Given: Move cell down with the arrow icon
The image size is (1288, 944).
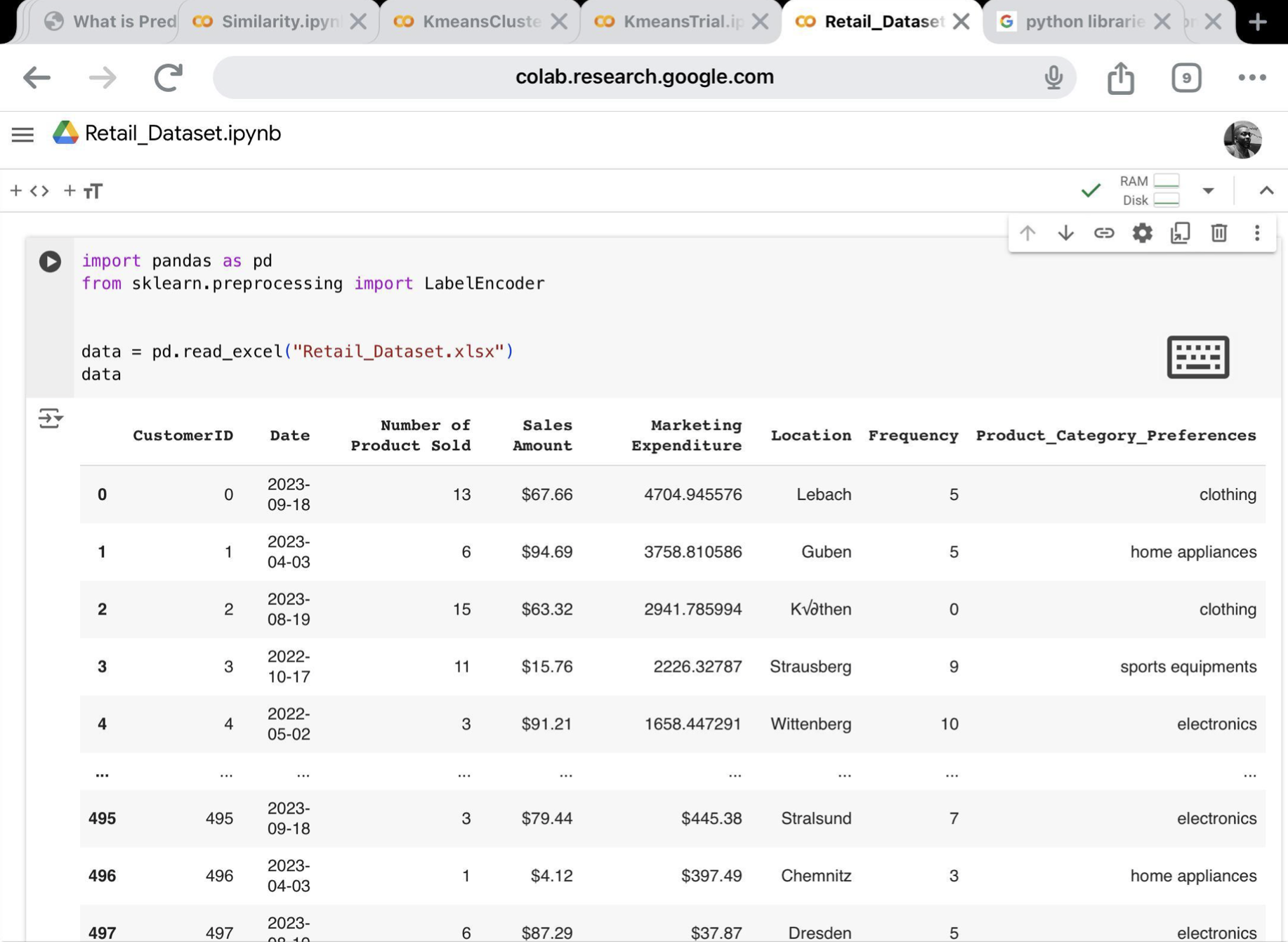Looking at the screenshot, I should point(1065,233).
